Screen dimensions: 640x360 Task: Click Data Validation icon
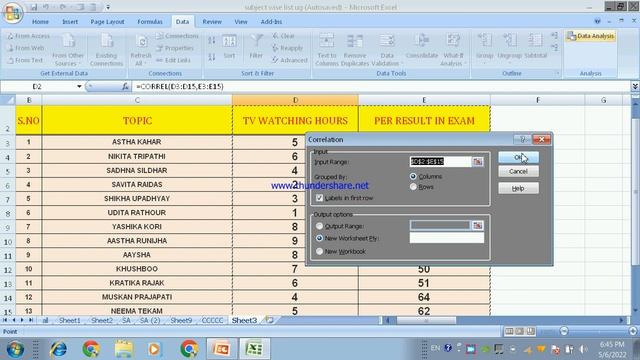[387, 50]
